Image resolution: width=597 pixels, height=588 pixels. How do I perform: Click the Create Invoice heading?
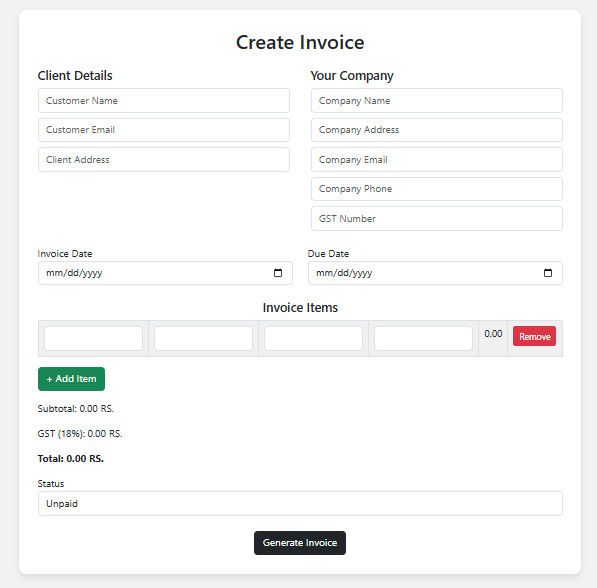pos(300,42)
